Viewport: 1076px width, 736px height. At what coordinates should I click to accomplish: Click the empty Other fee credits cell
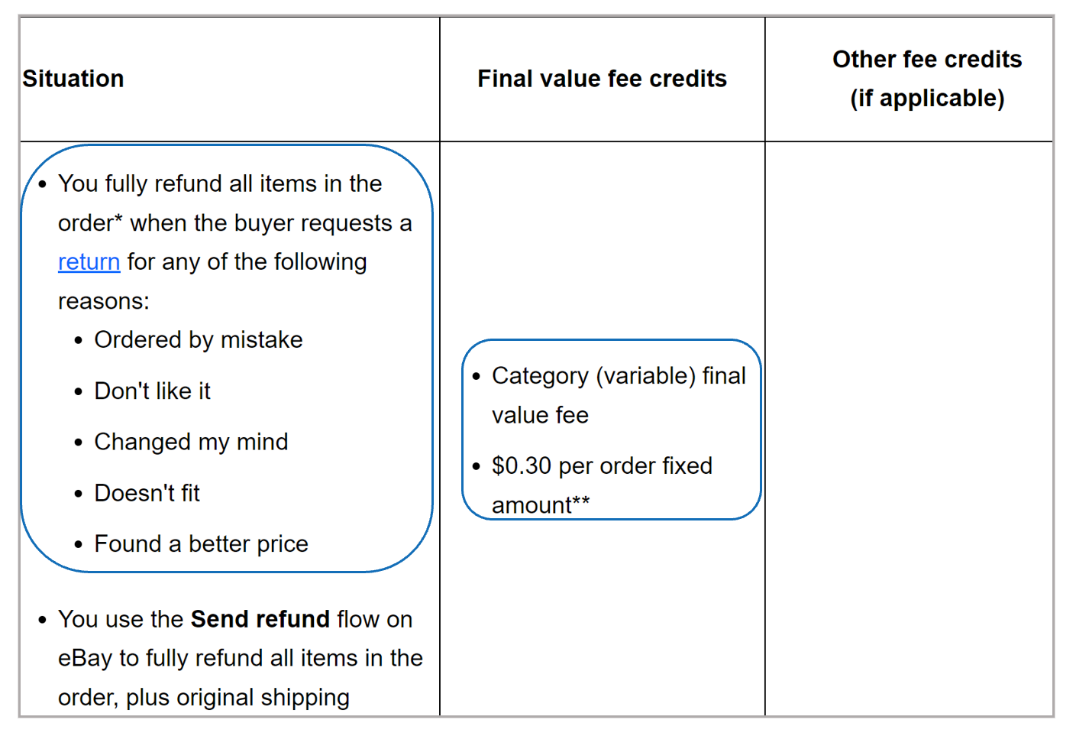click(908, 428)
